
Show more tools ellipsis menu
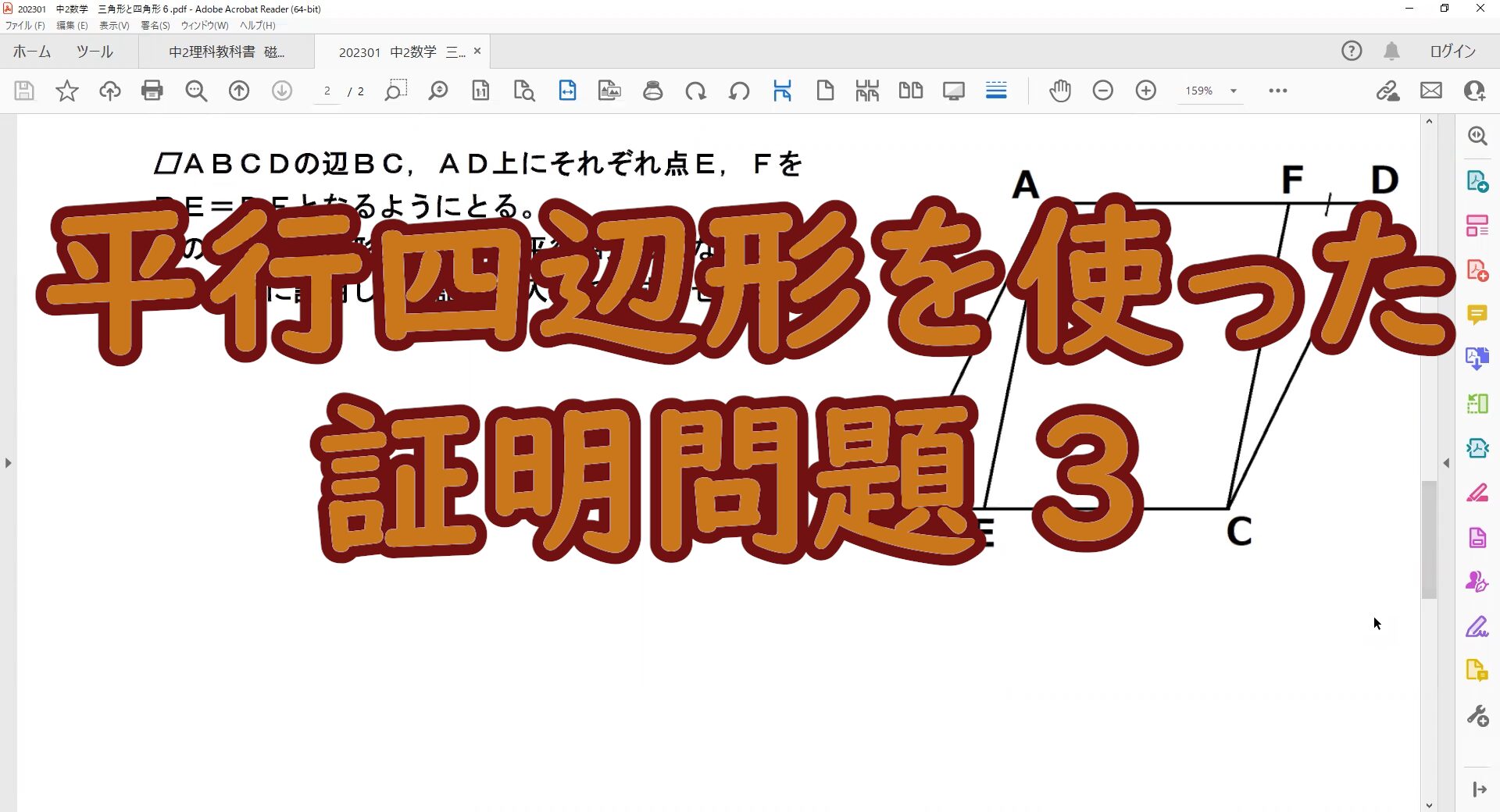tap(1278, 91)
